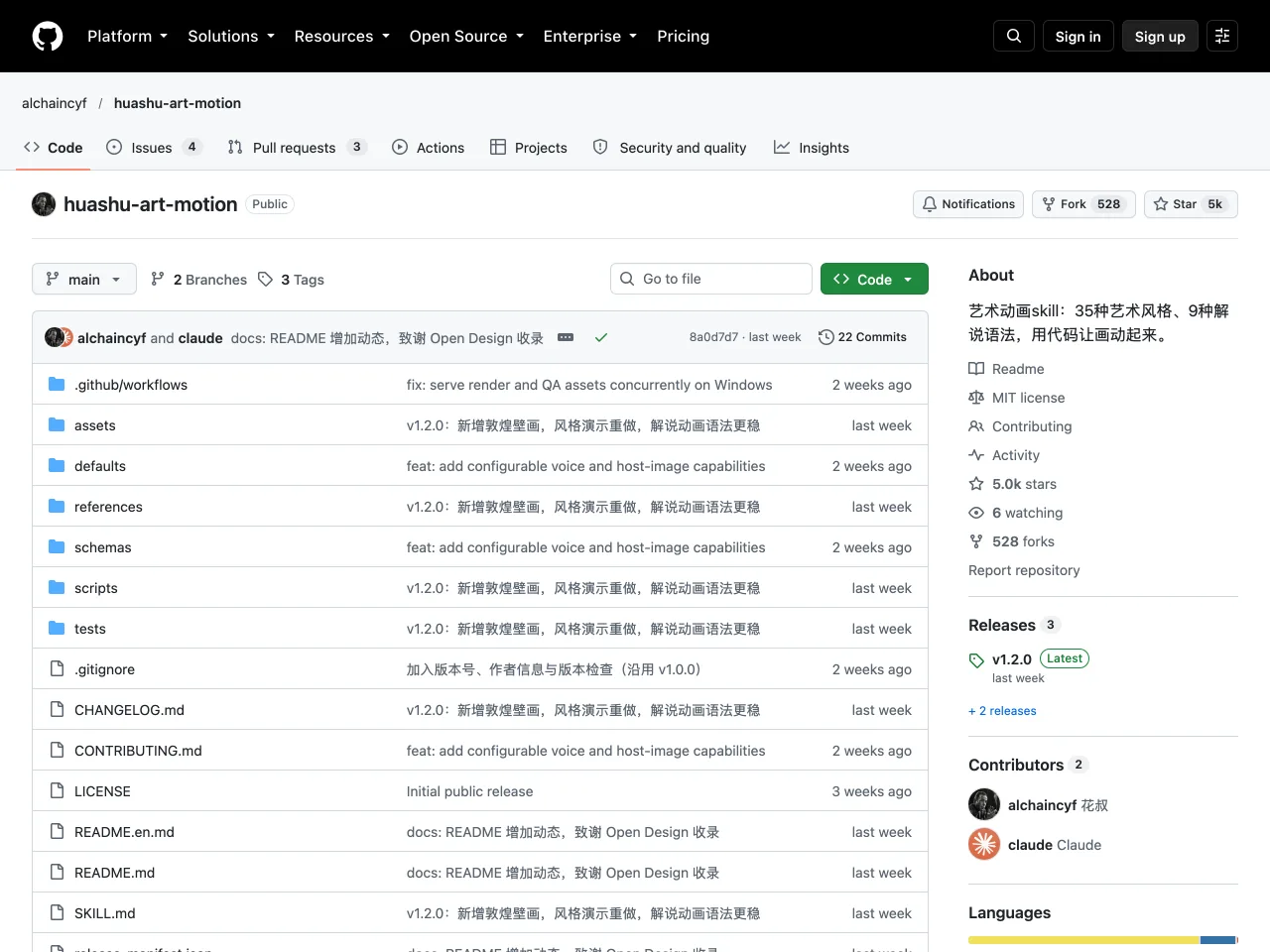
Task: Click the tag icon beside v1.2.0 release
Action: click(976, 659)
